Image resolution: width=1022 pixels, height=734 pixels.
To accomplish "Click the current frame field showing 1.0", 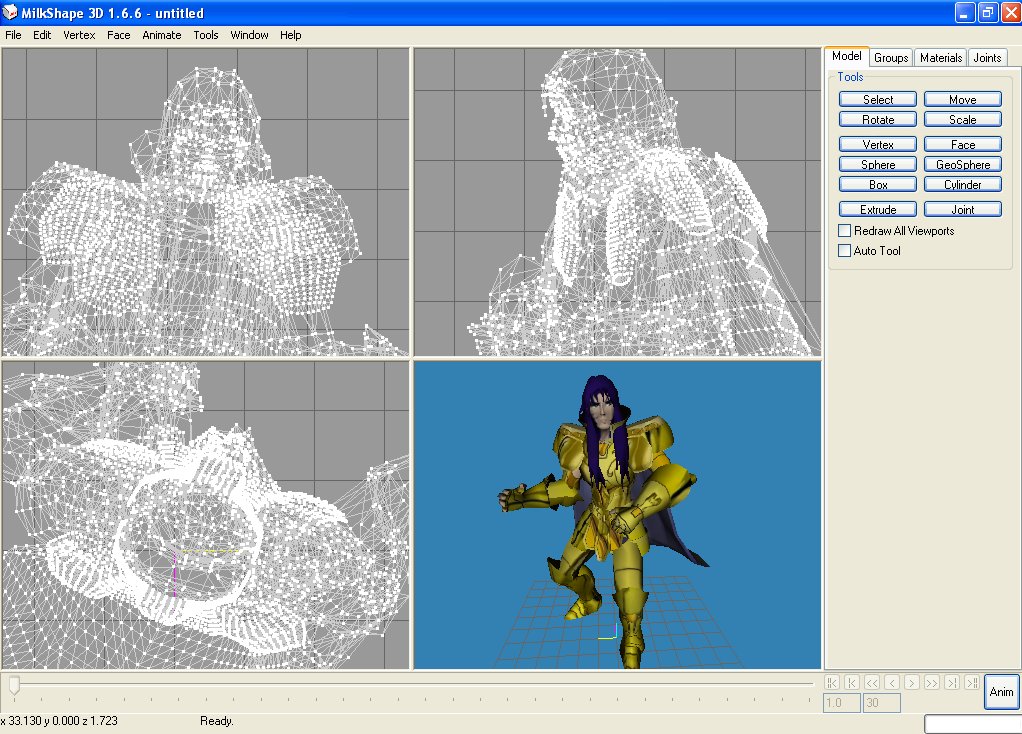I will (x=841, y=703).
